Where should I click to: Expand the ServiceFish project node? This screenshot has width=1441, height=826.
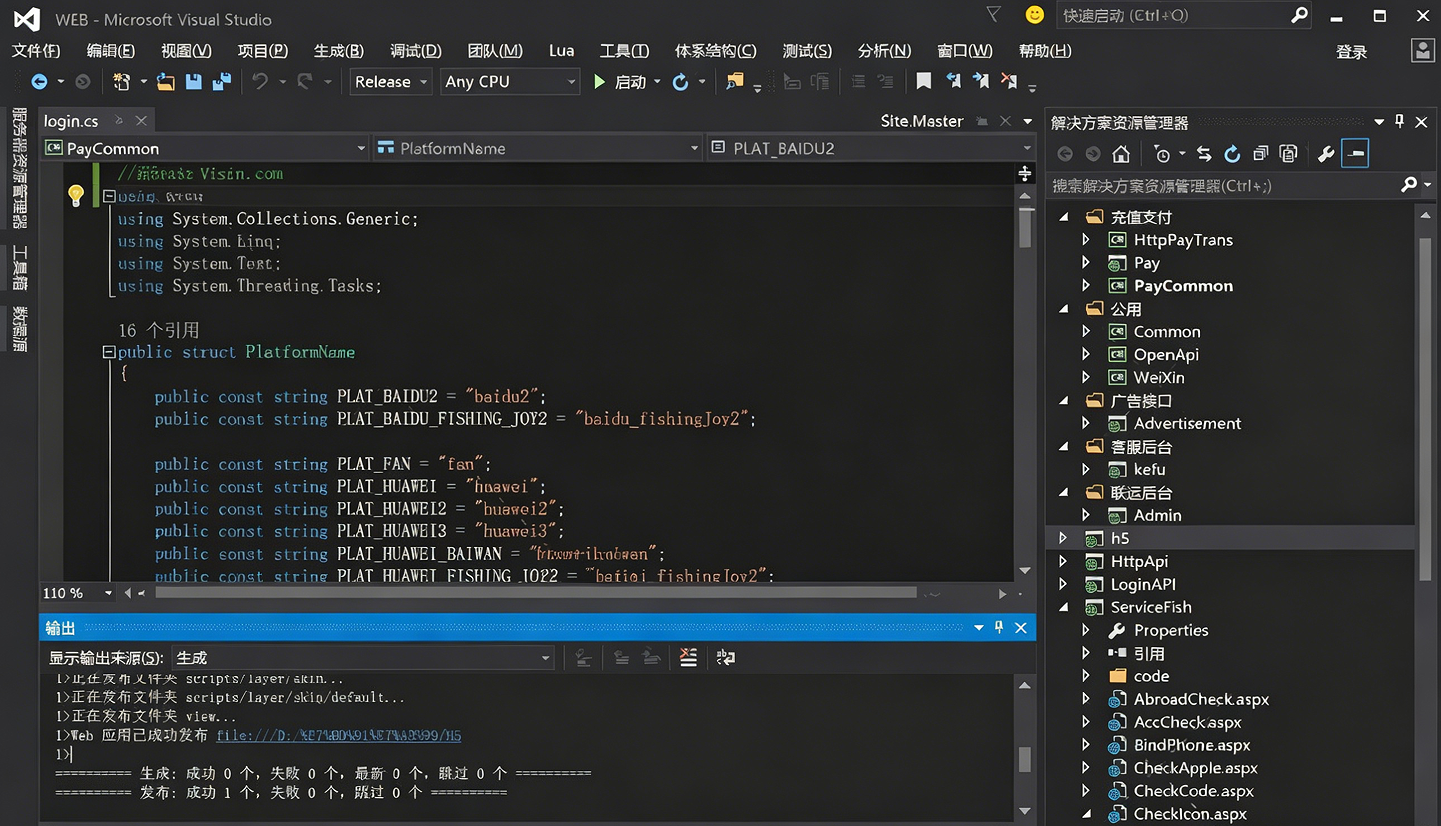[1064, 607]
